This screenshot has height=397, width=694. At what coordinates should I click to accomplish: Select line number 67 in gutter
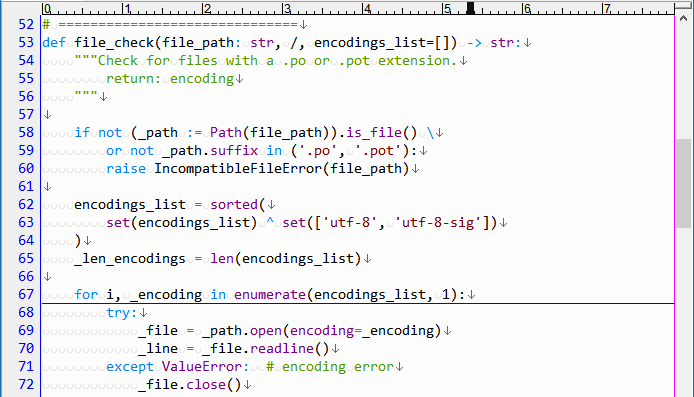point(26,294)
